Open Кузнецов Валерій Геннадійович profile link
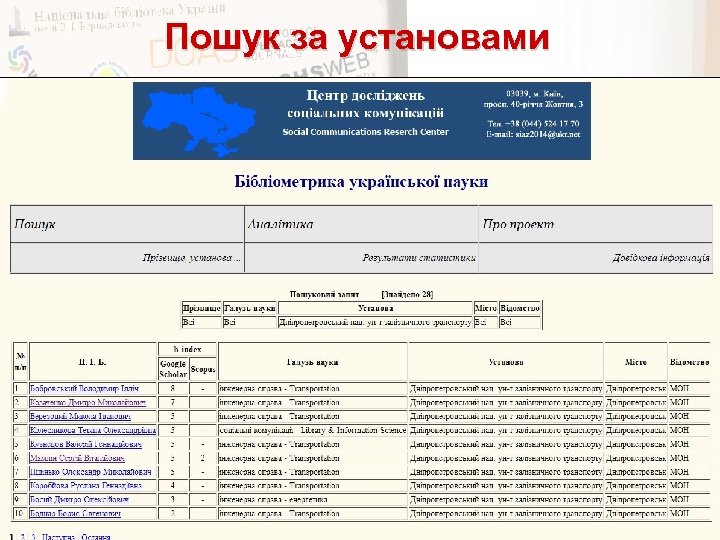This screenshot has height=540, width=720. 86,444
